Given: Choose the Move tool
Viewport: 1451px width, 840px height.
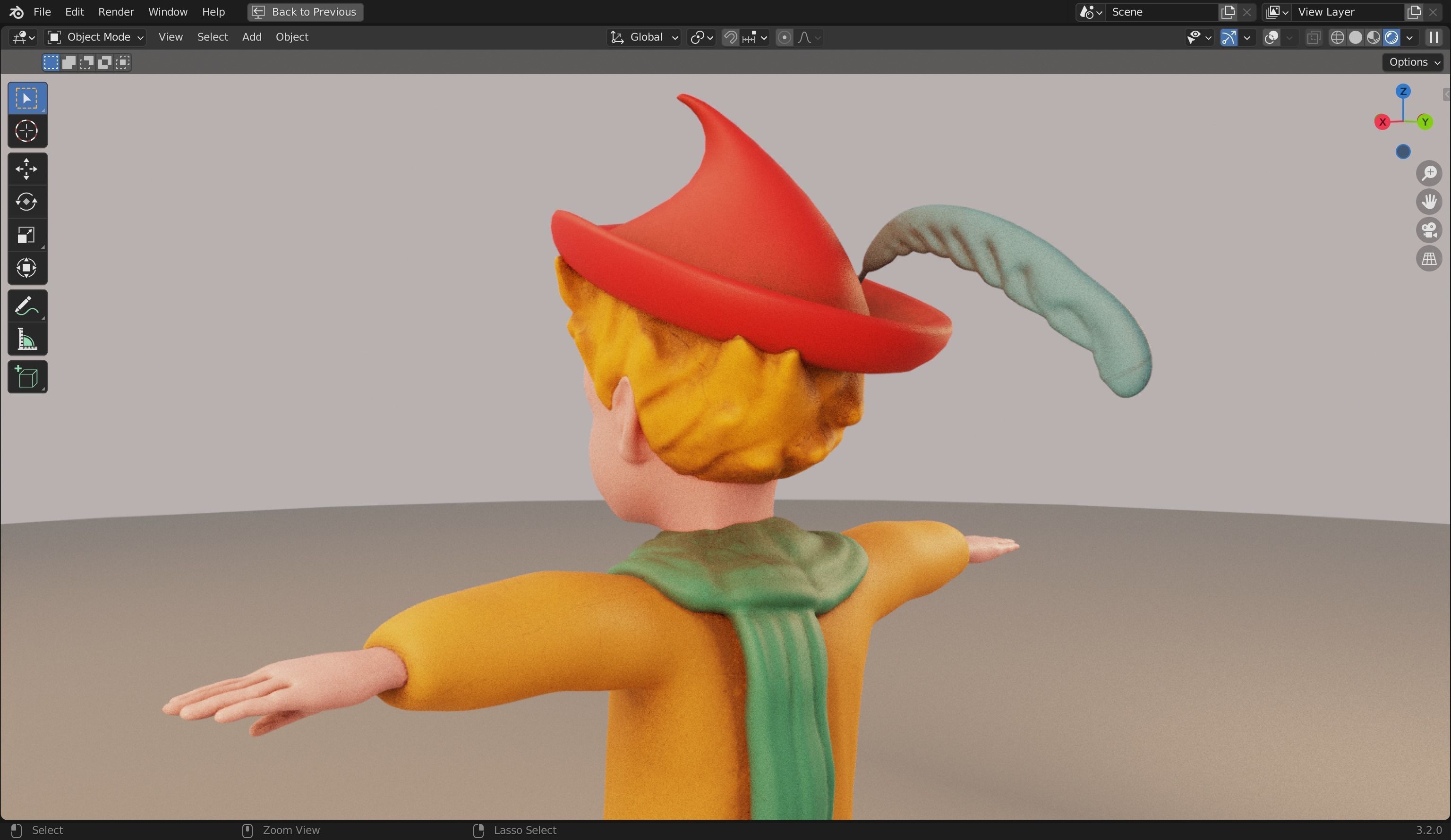Looking at the screenshot, I should coord(27,169).
